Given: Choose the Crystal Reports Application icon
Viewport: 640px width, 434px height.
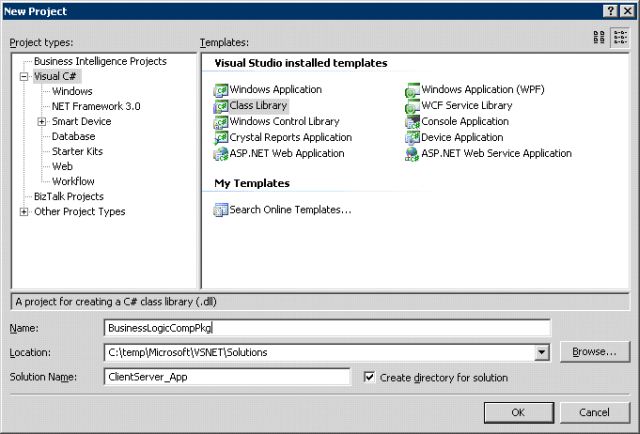Looking at the screenshot, I should pyautogui.click(x=221, y=138).
